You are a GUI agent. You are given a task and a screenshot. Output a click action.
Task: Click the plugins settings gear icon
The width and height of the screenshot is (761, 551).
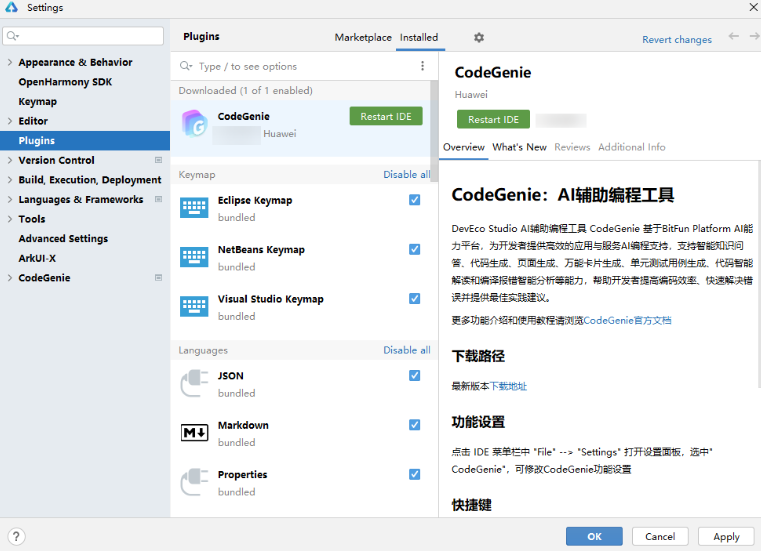pyautogui.click(x=479, y=37)
